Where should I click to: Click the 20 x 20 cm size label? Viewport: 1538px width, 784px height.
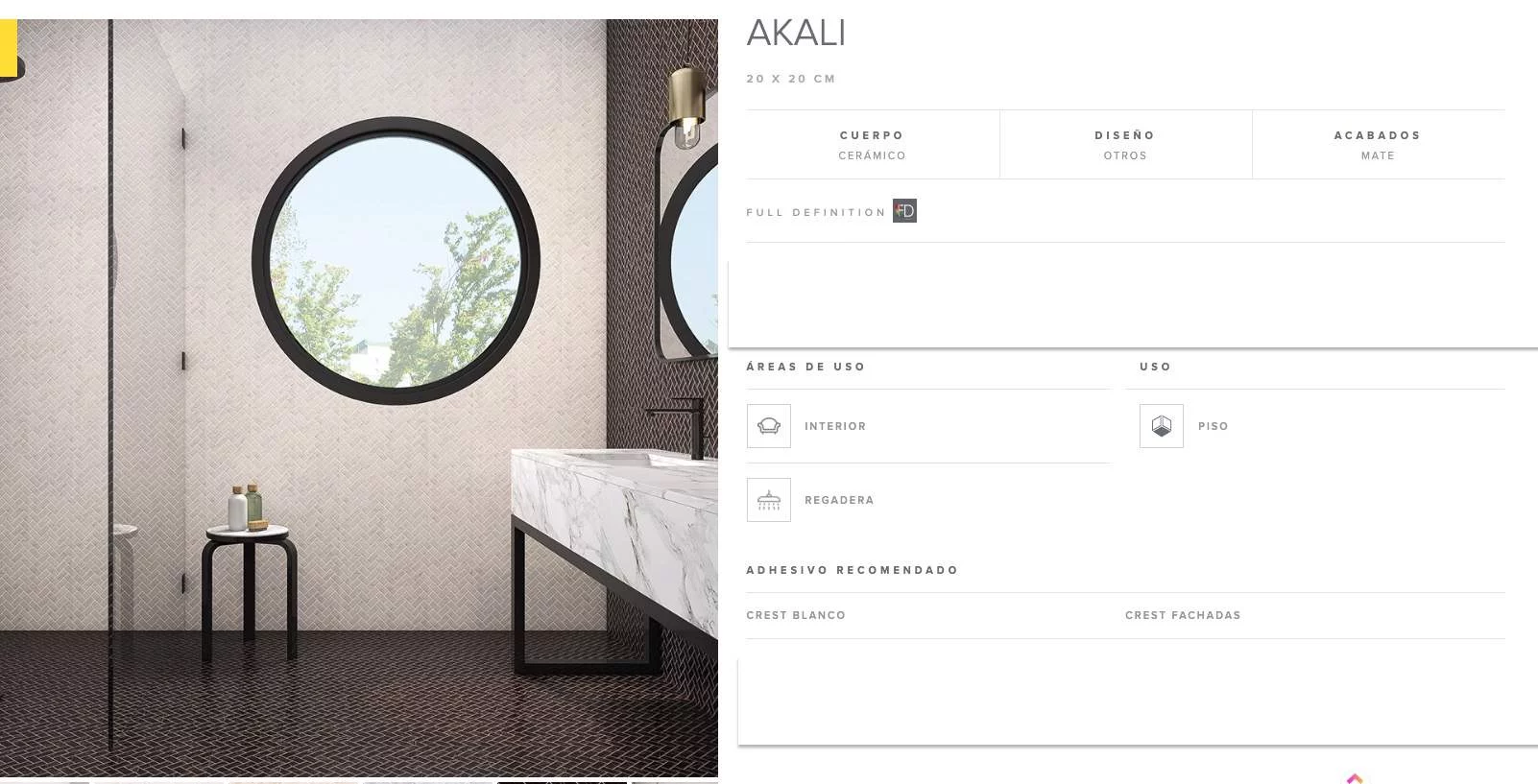coord(791,79)
